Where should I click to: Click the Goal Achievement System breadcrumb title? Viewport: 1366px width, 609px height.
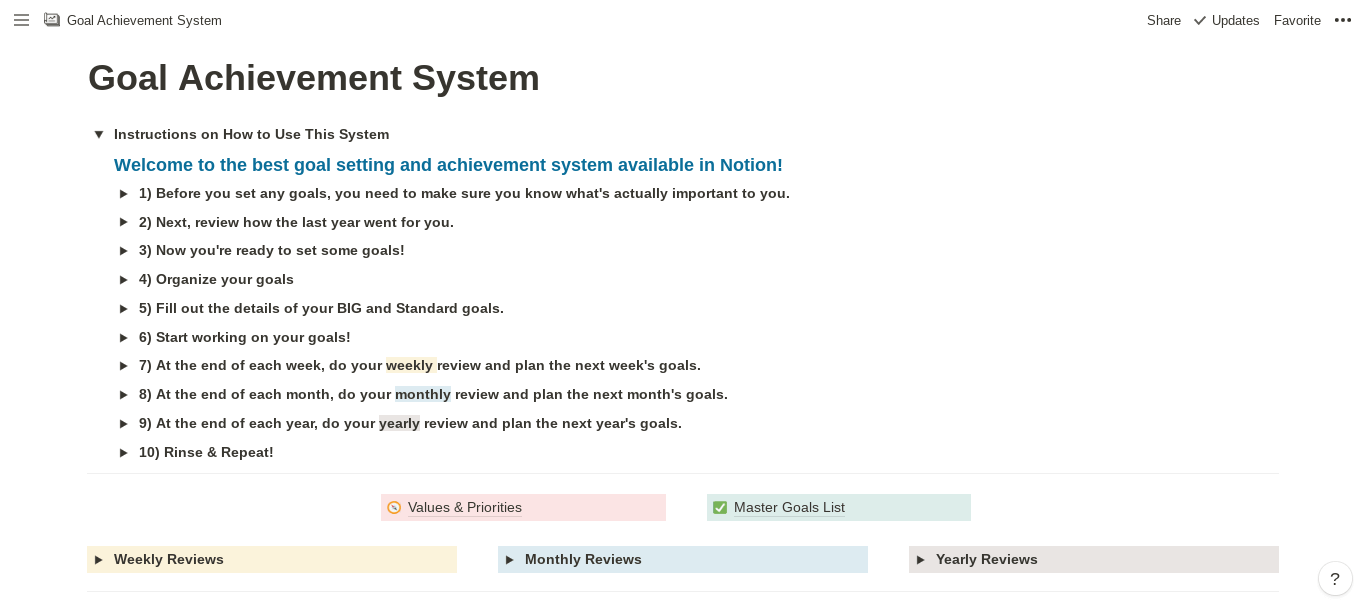pos(144,20)
